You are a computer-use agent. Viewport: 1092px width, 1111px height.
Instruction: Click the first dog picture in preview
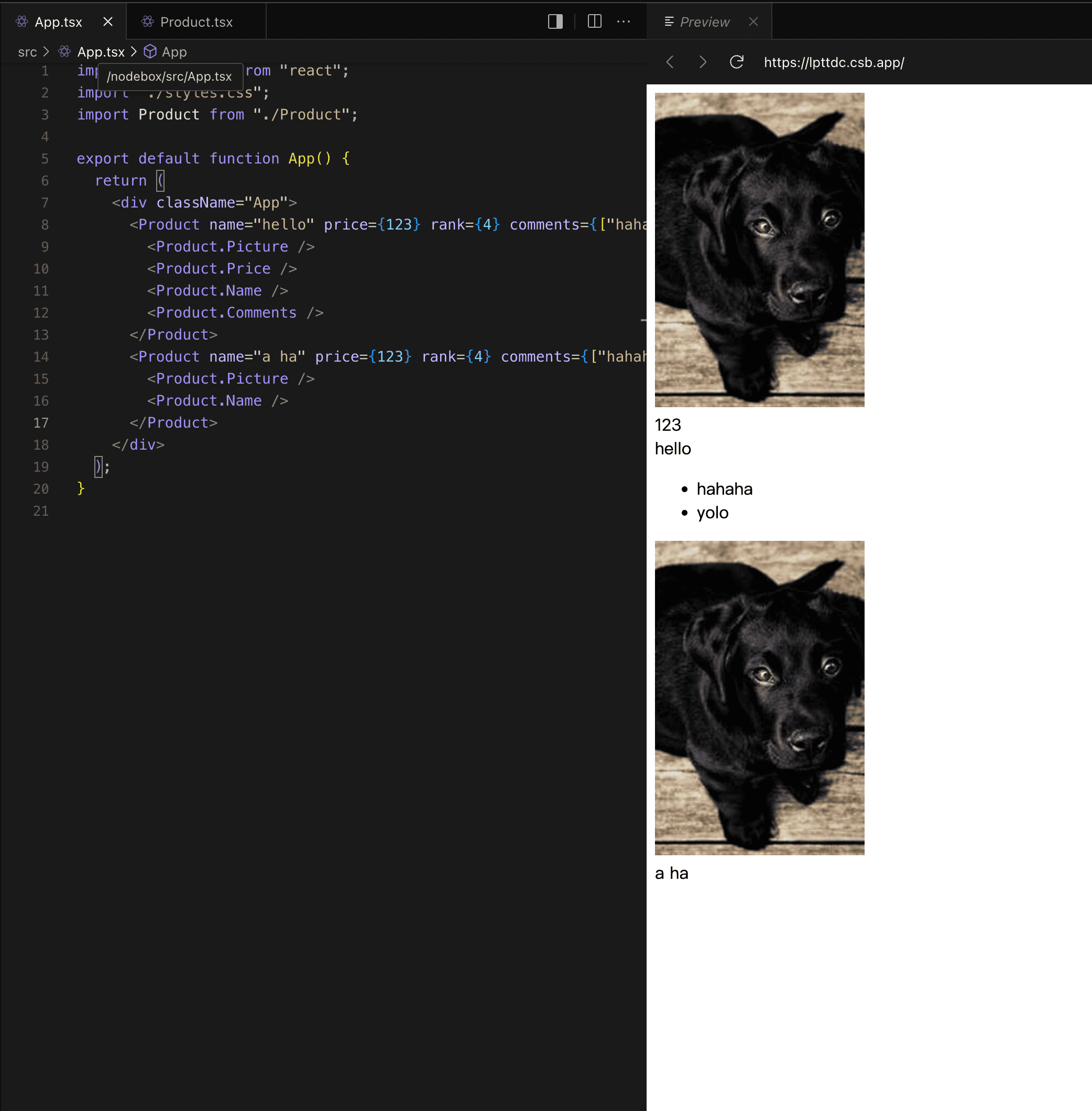759,250
